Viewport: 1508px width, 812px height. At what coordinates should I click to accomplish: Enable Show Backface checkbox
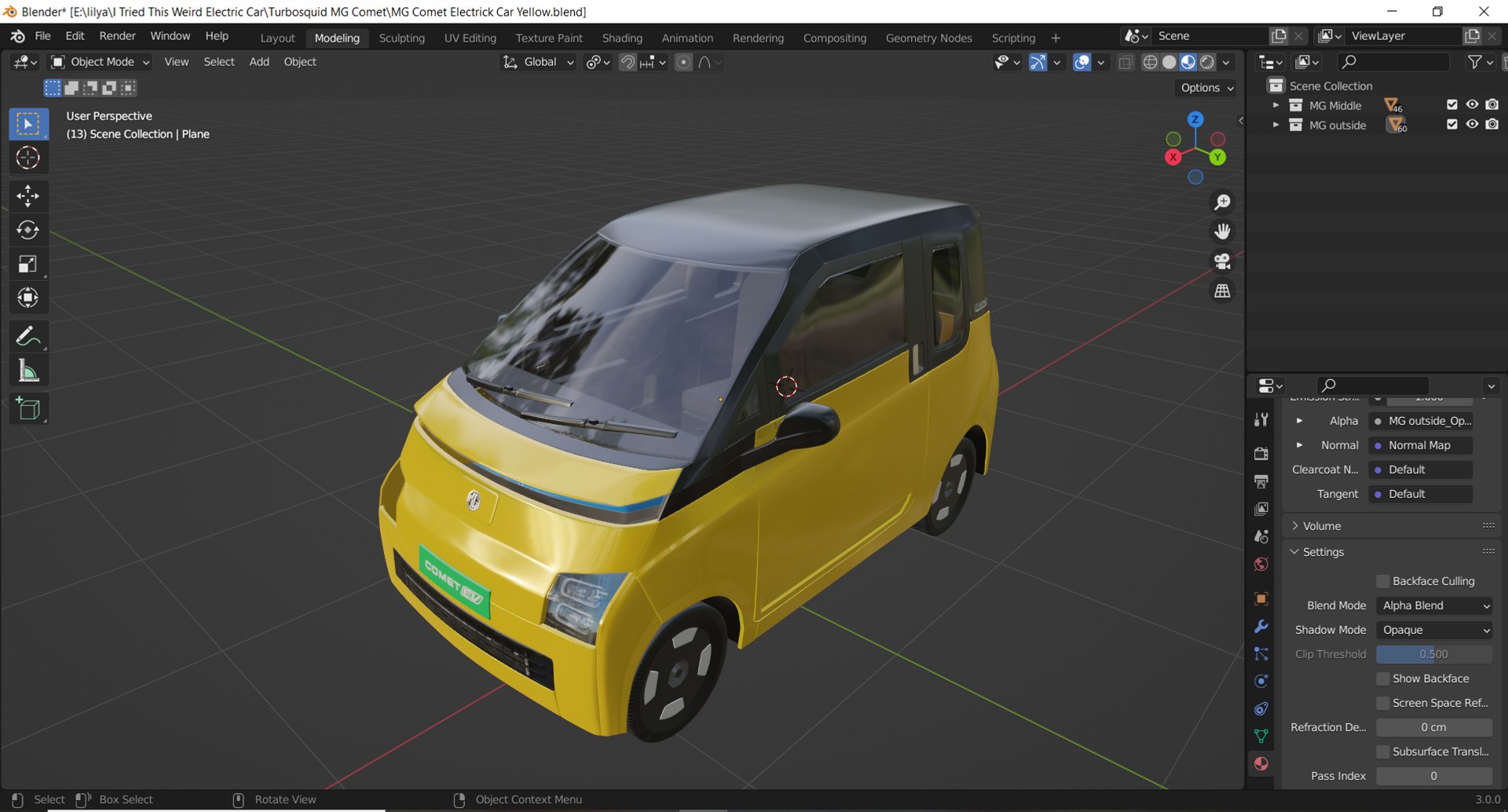(x=1383, y=678)
